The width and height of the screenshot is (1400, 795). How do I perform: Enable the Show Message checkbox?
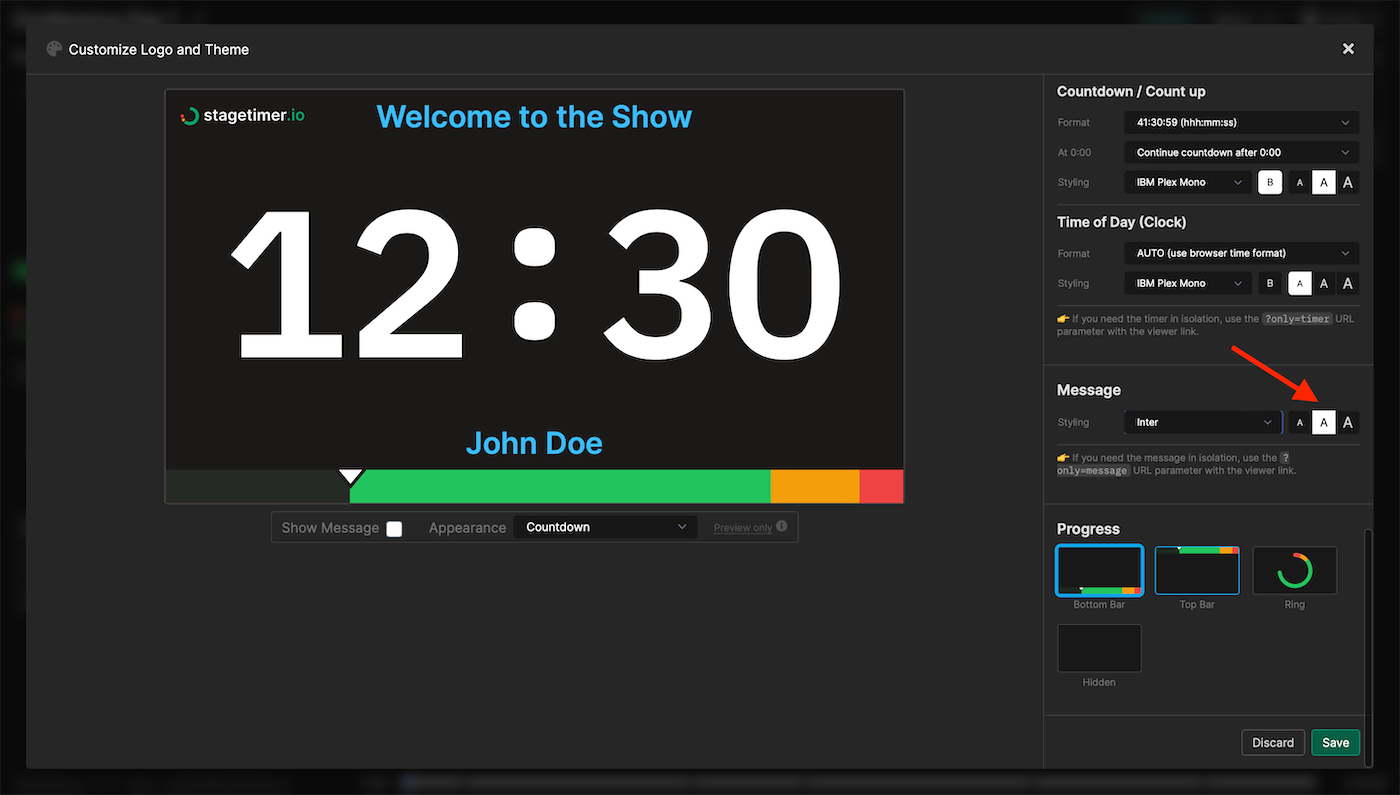pos(394,528)
